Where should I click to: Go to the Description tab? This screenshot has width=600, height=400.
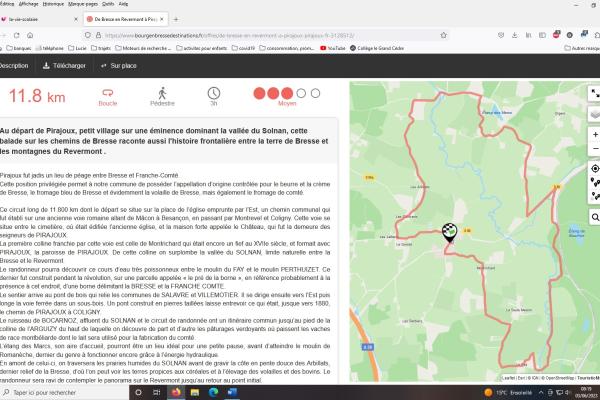point(13,65)
